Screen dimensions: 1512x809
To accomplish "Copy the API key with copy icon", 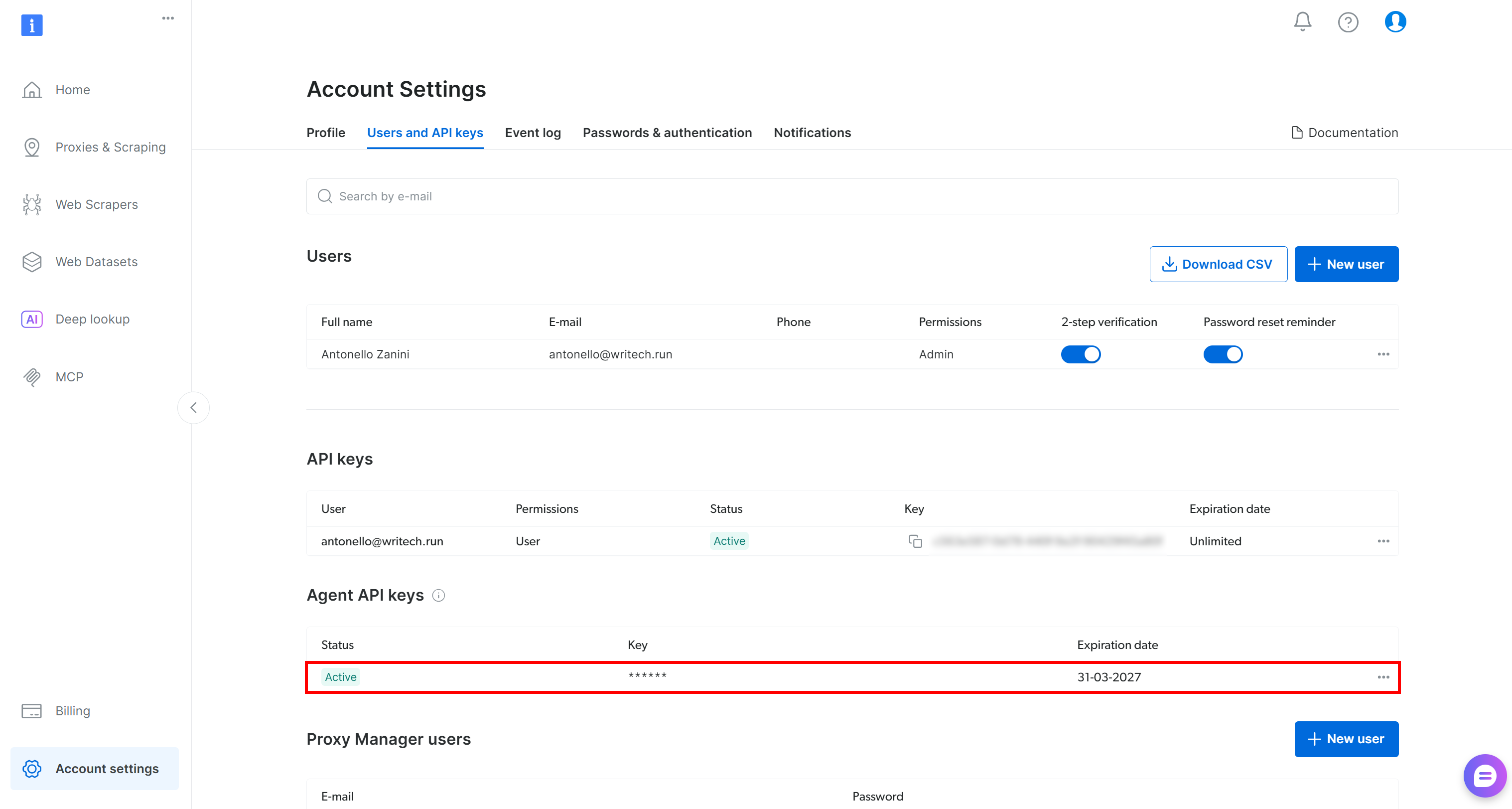I will [916, 541].
